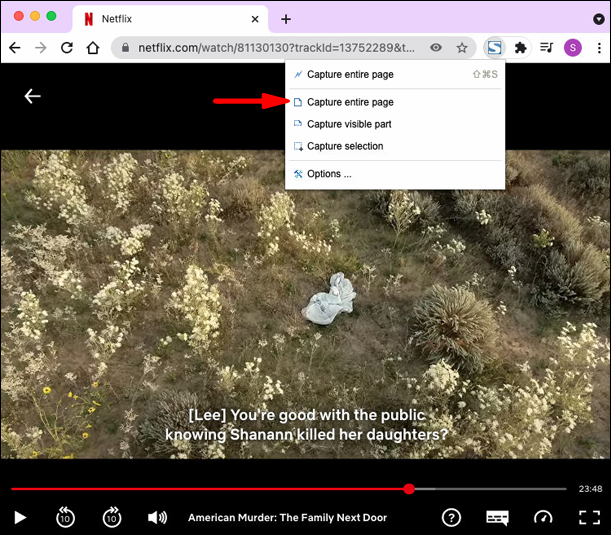
Task: Play the video
Action: click(20, 518)
